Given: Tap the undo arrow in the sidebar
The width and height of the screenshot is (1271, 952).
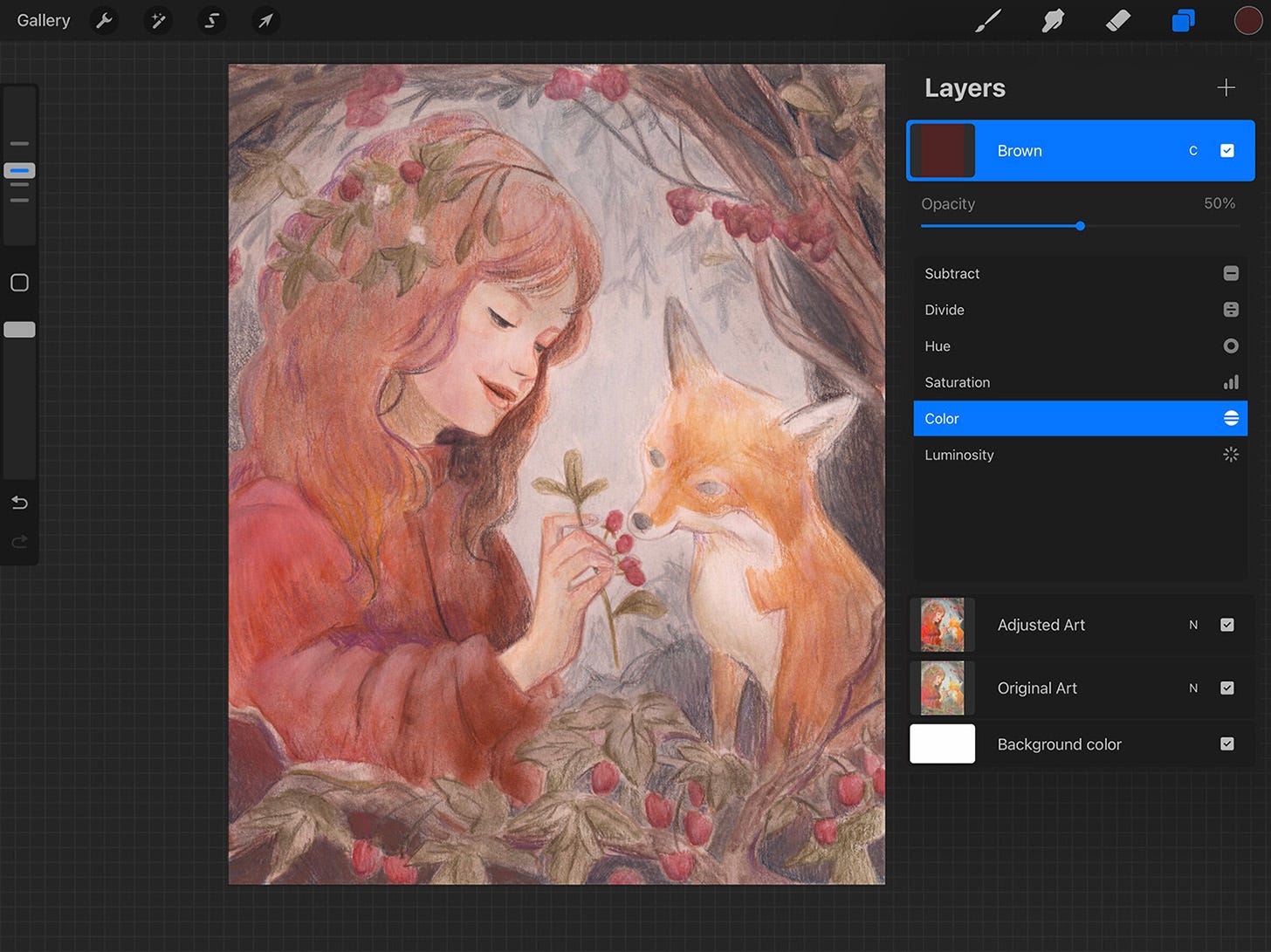Looking at the screenshot, I should (x=19, y=503).
